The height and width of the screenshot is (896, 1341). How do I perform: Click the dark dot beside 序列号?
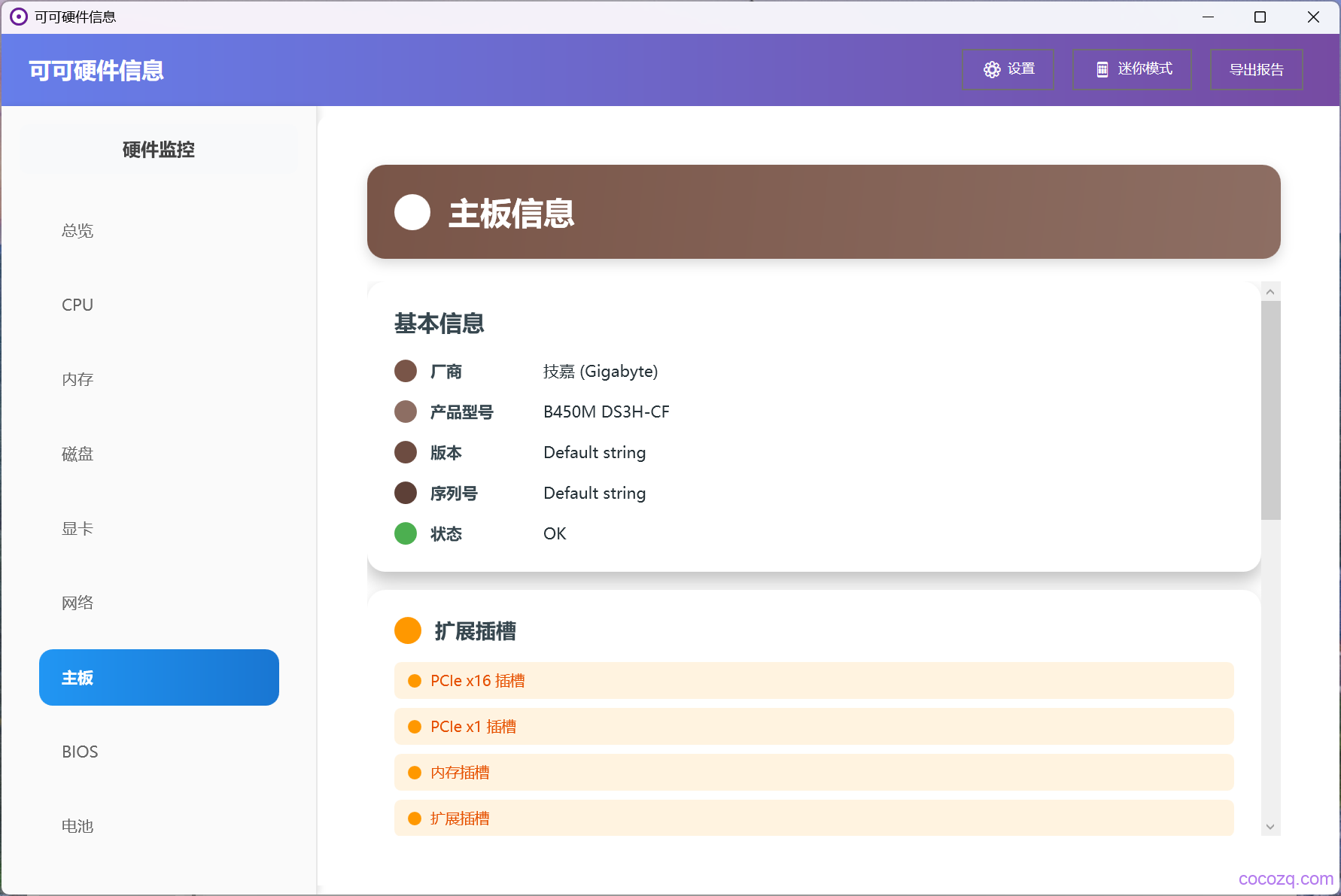(406, 493)
